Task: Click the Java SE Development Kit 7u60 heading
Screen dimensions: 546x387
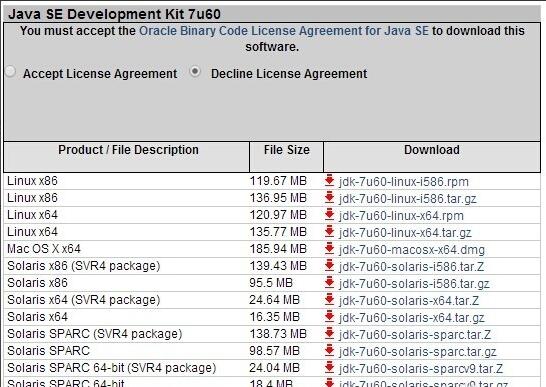Action: [x=114, y=14]
